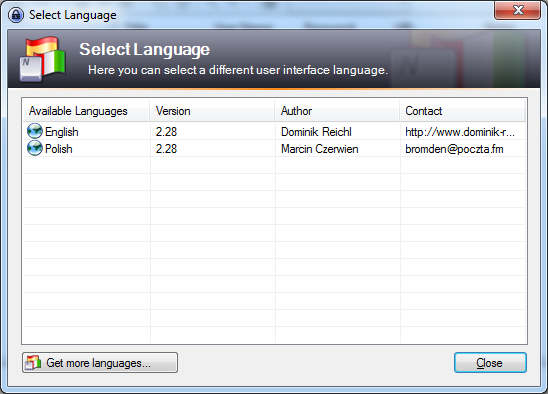Viewport: 548px width, 394px height.
Task: Select the English language row
Action: 274,131
